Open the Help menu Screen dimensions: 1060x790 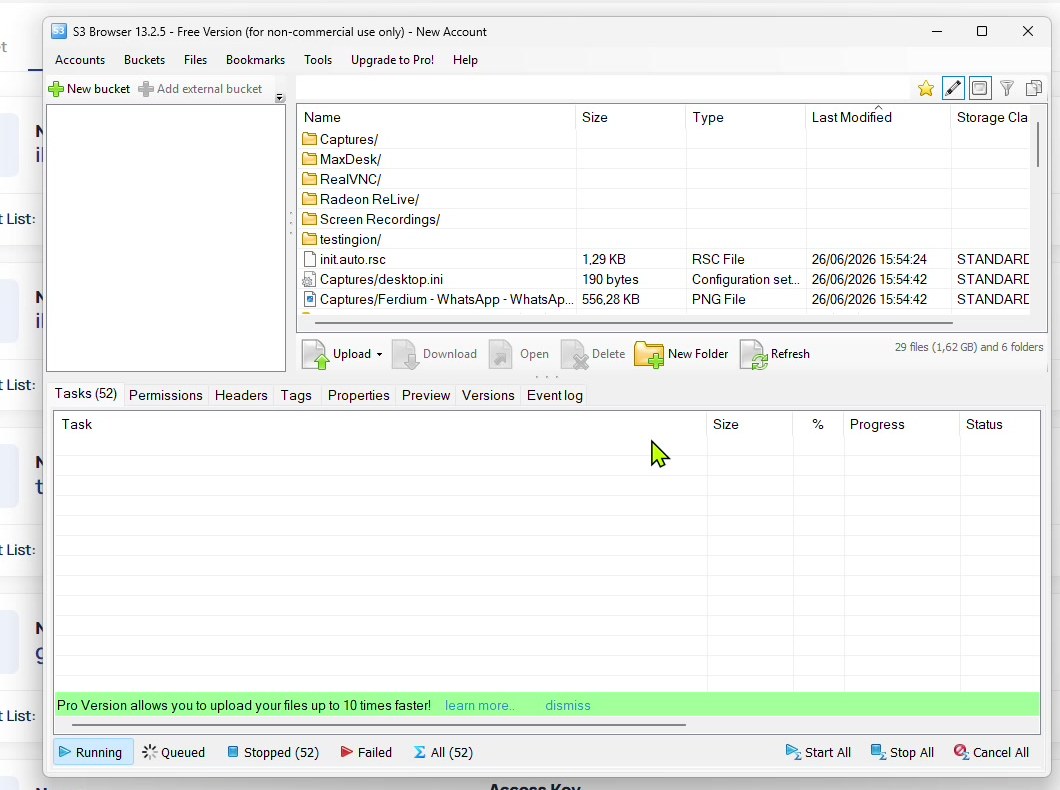coord(465,59)
